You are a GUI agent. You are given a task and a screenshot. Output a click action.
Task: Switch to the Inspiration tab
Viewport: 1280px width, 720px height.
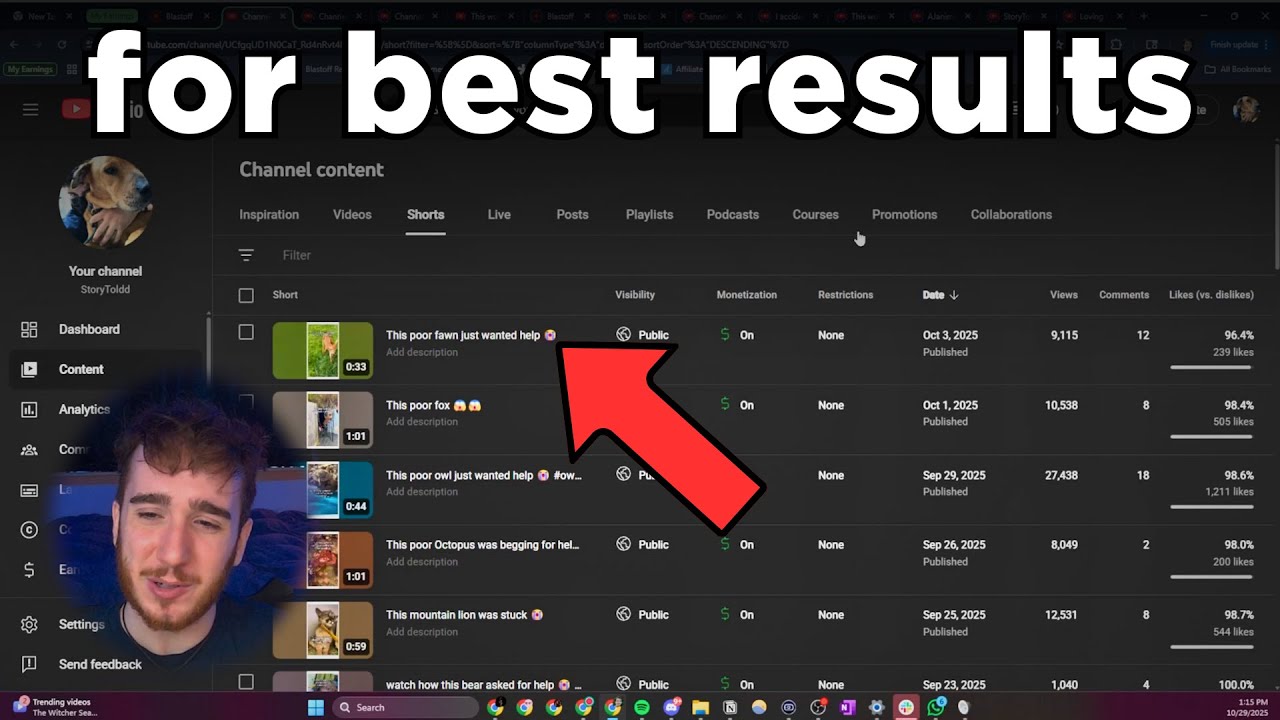coord(269,215)
